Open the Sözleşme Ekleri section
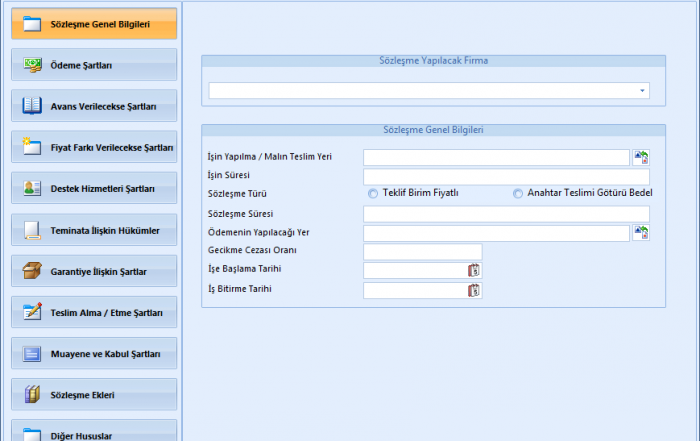This screenshot has width=700, height=441. coord(94,395)
